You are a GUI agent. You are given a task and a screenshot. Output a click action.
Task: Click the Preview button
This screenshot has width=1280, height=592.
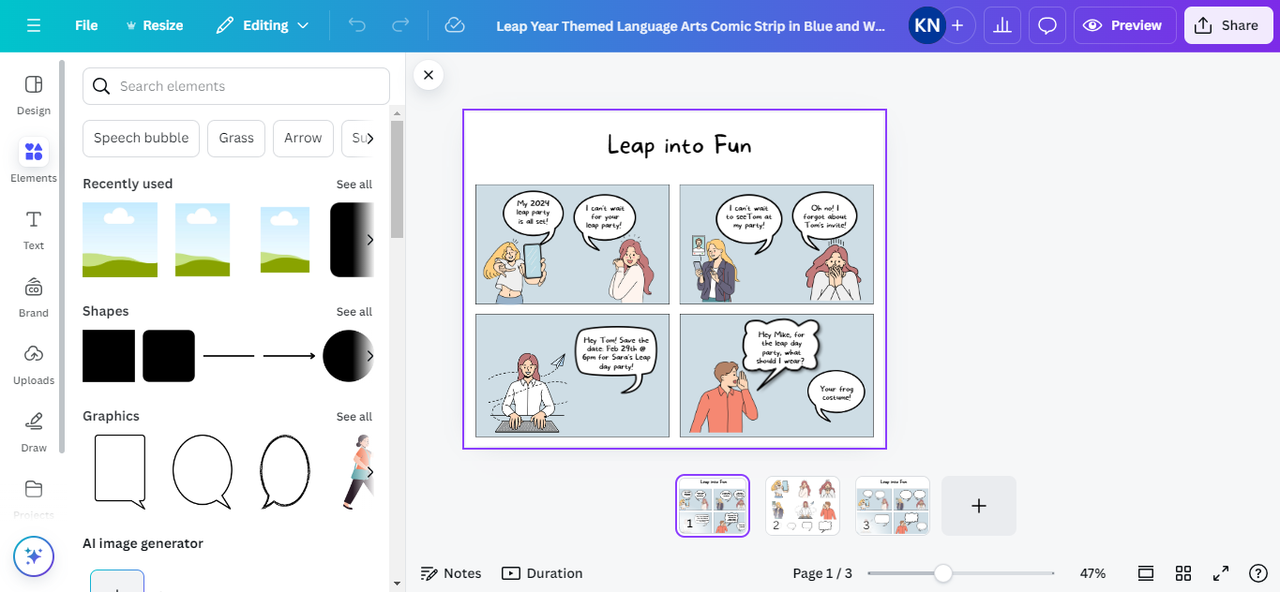pos(1125,25)
